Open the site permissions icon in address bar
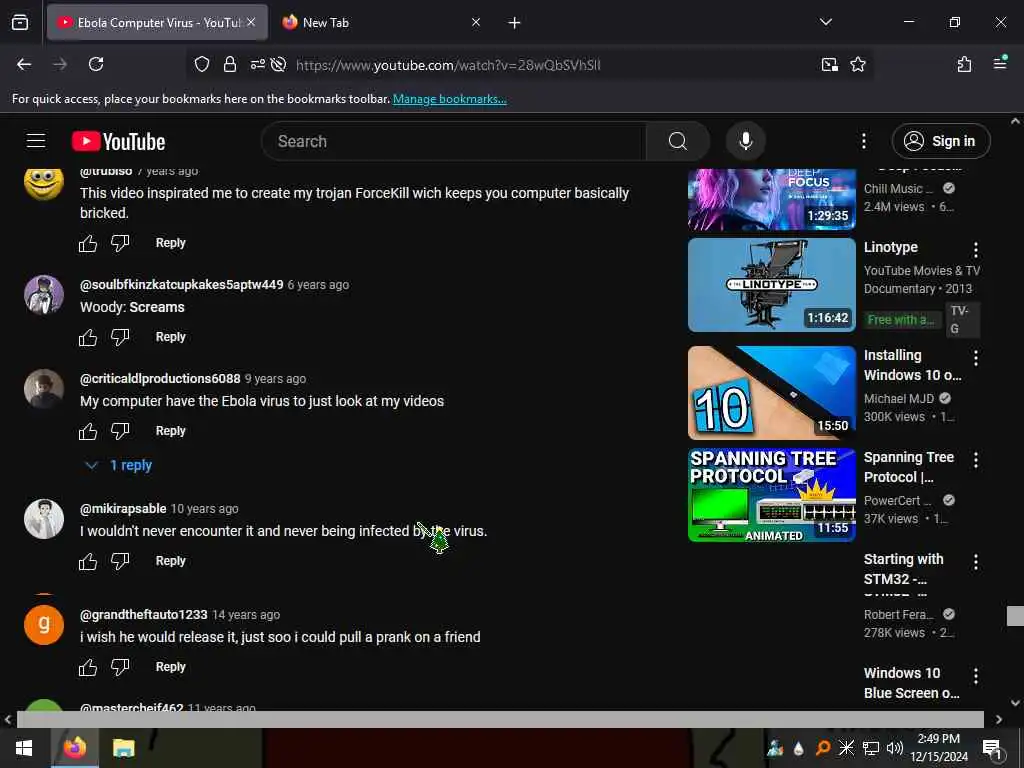Image resolution: width=1024 pixels, height=768 pixels. pos(258,64)
